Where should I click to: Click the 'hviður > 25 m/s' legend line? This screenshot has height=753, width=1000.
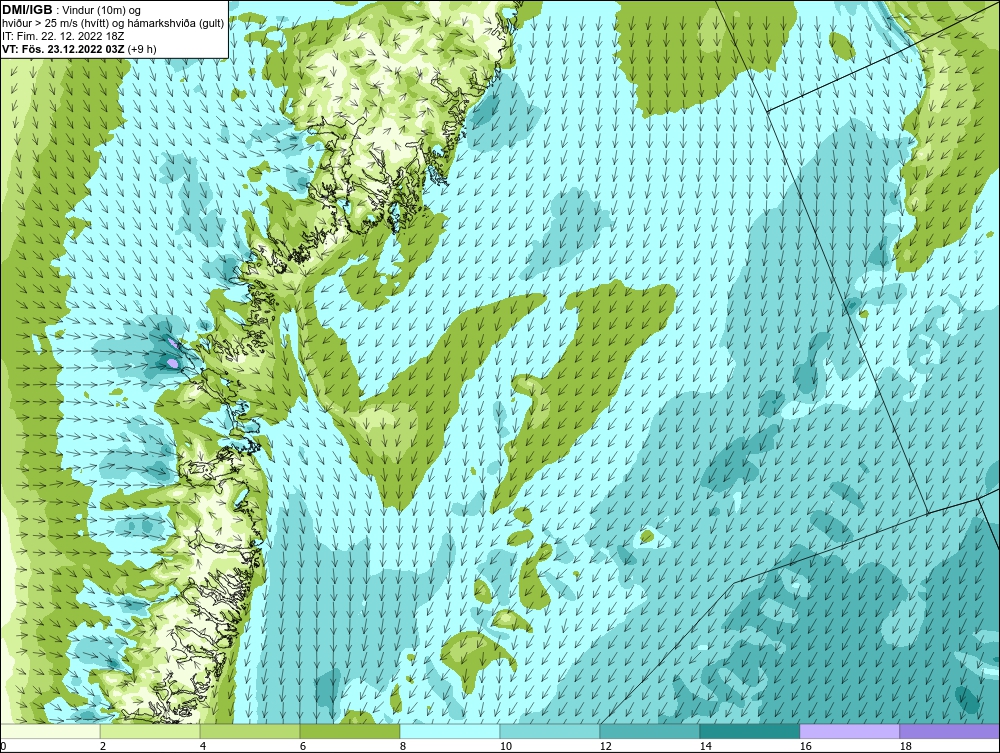(113, 24)
